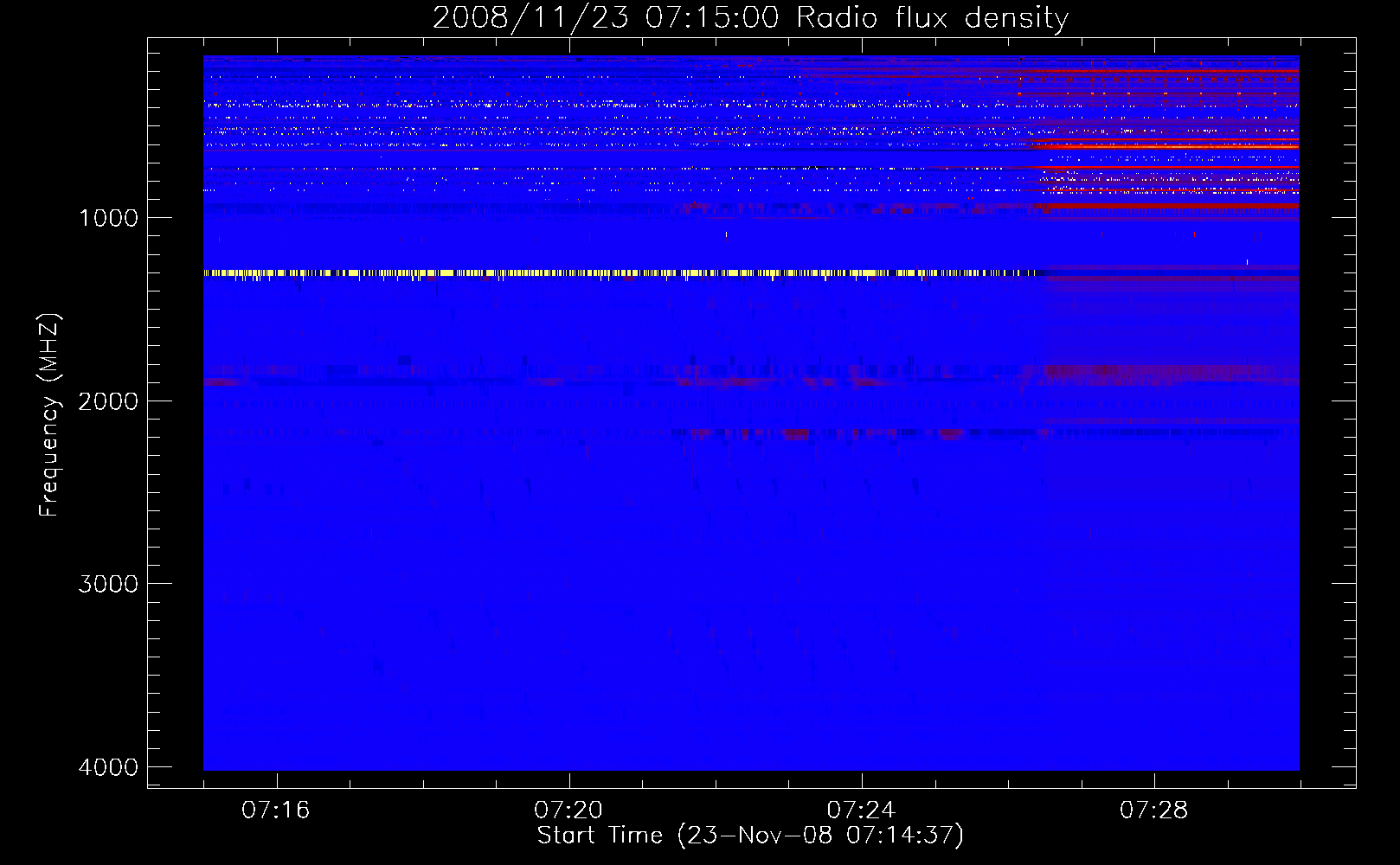Click the '4000' frequency tick label
The height and width of the screenshot is (865, 1400).
click(108, 767)
